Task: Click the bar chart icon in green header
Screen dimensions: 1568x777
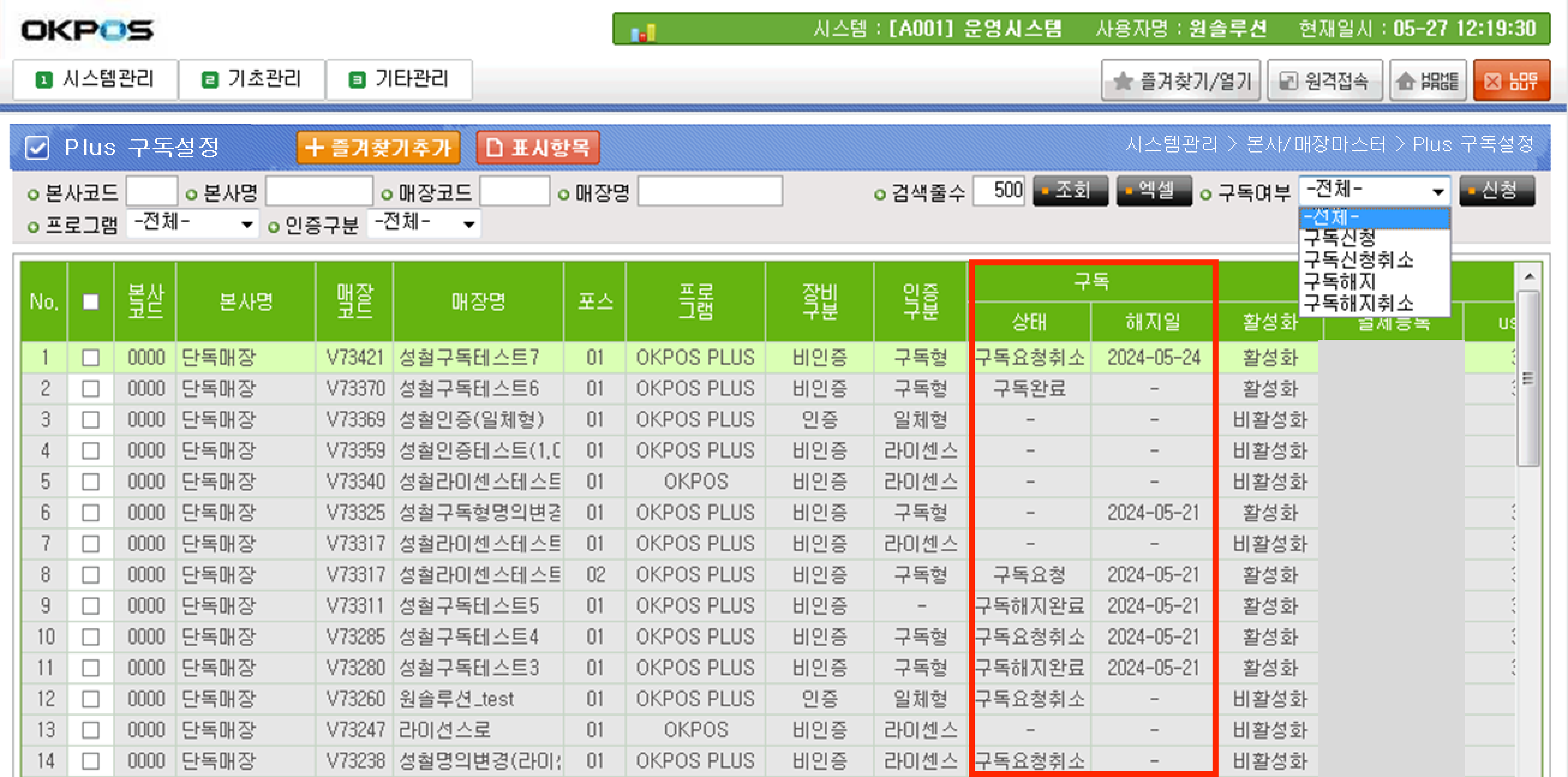Action: 643,32
